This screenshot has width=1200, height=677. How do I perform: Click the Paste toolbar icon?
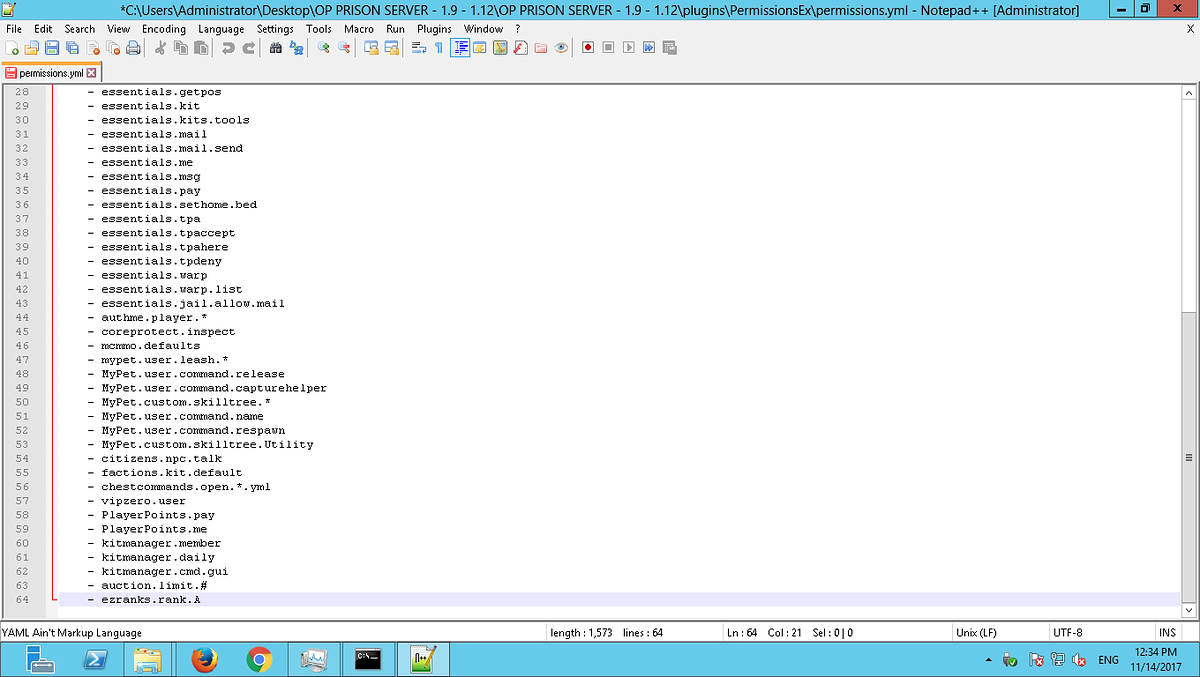click(200, 47)
